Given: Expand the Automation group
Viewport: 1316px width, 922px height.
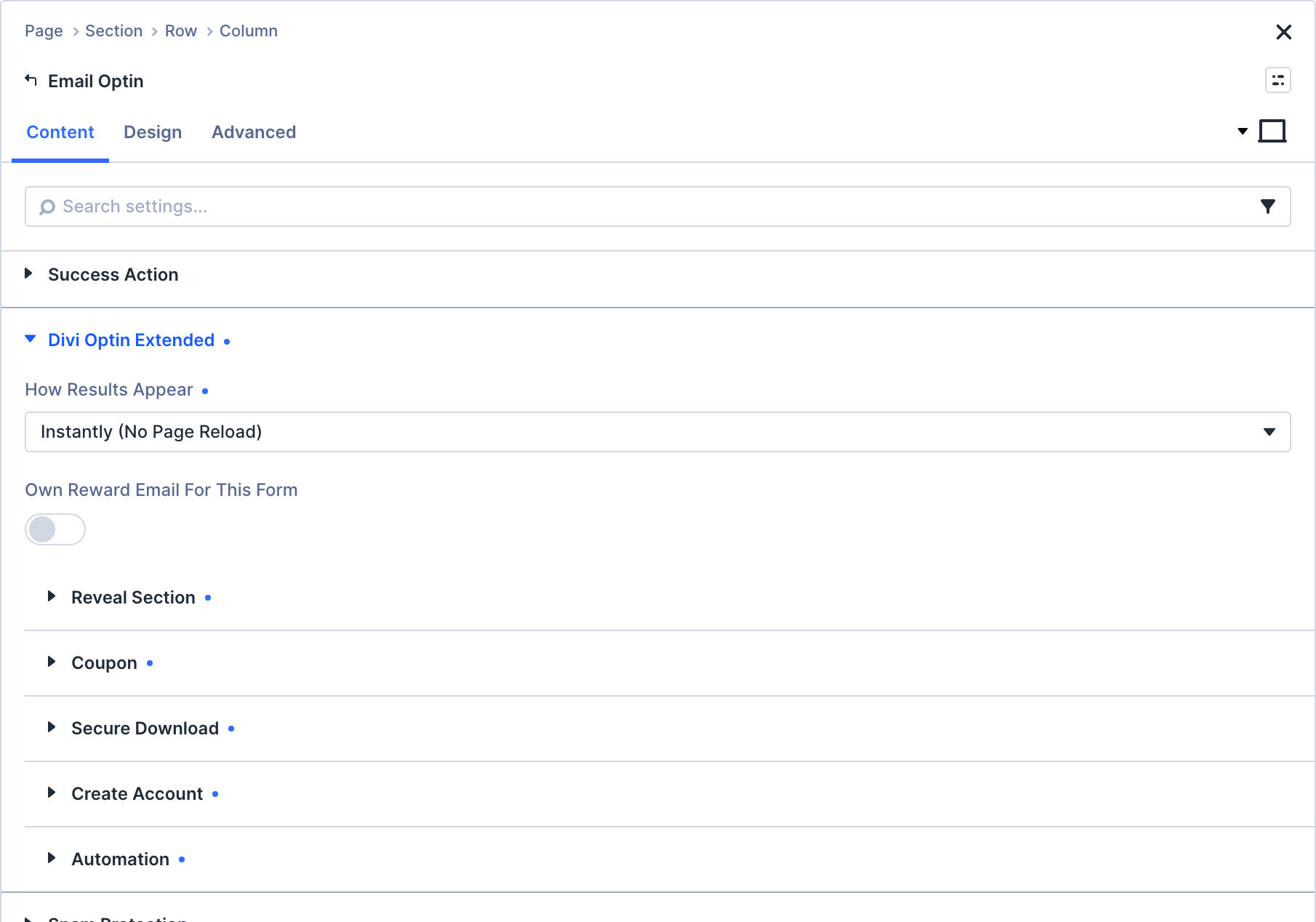Looking at the screenshot, I should 669,859.
